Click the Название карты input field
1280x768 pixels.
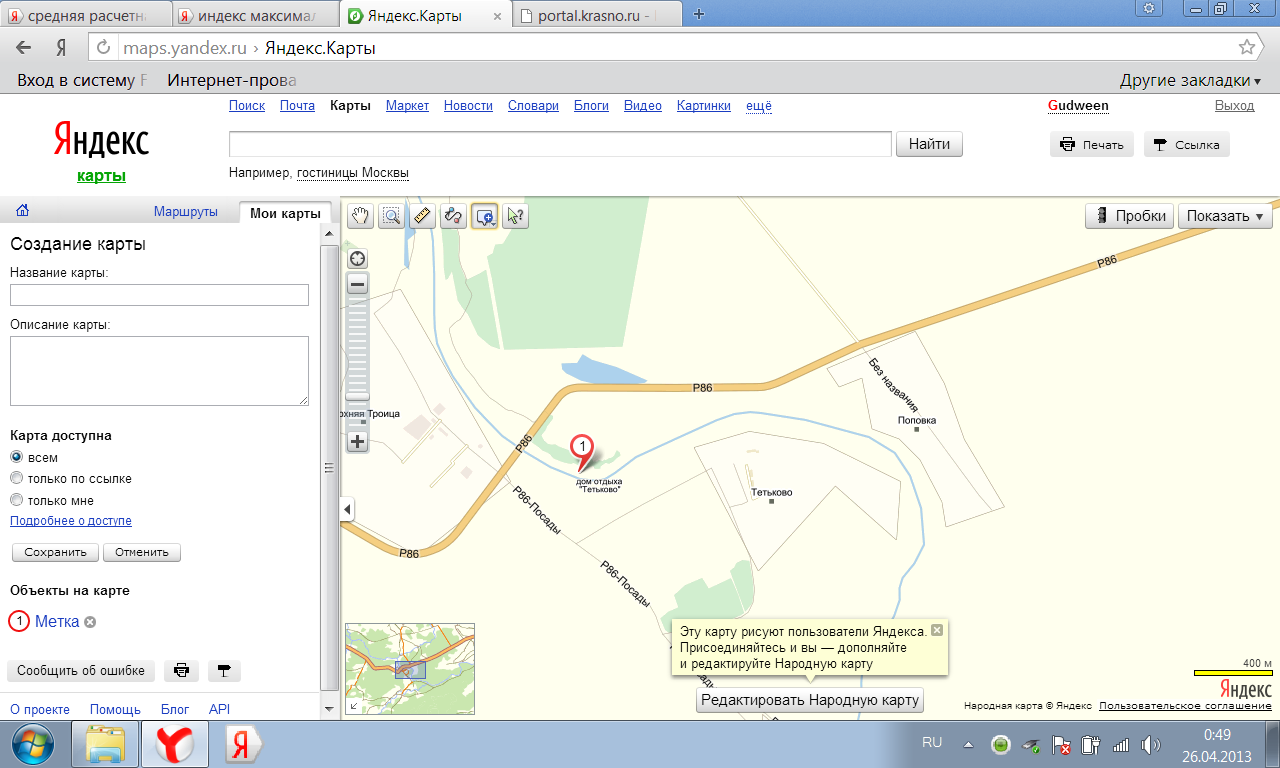159,295
